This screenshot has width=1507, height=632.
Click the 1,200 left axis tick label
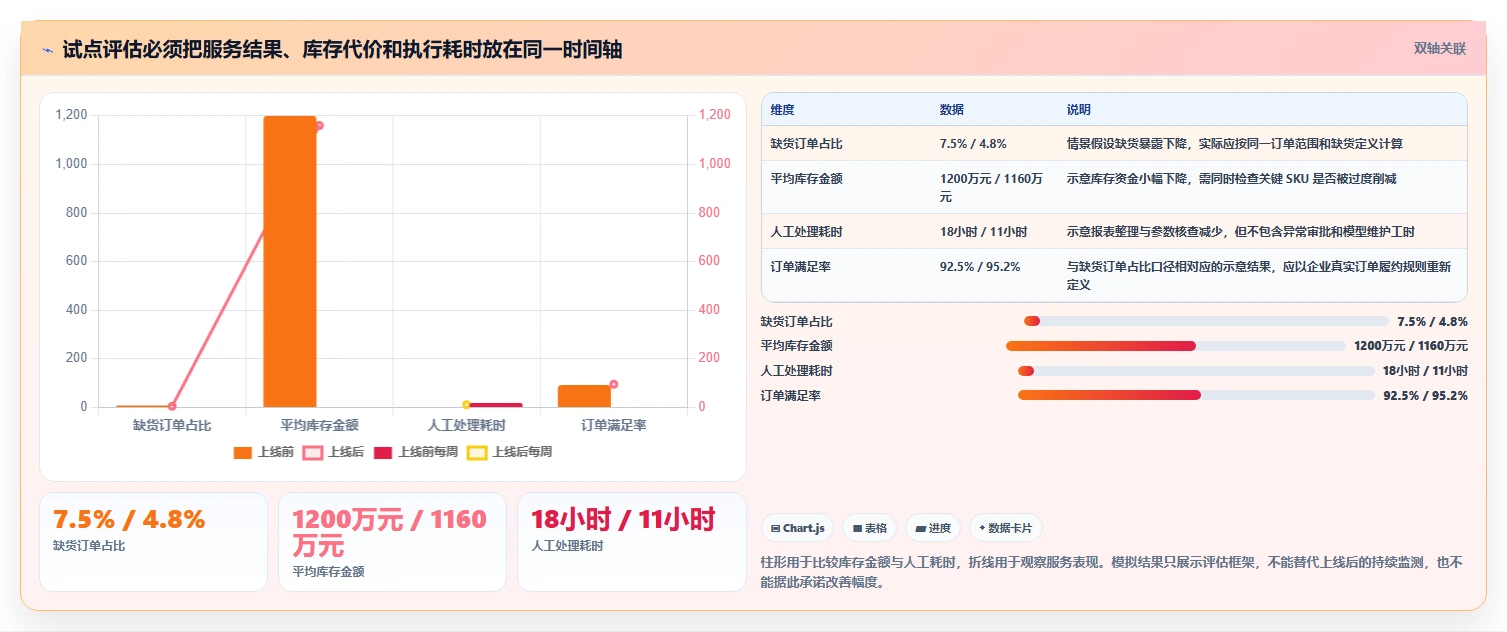pos(71,115)
